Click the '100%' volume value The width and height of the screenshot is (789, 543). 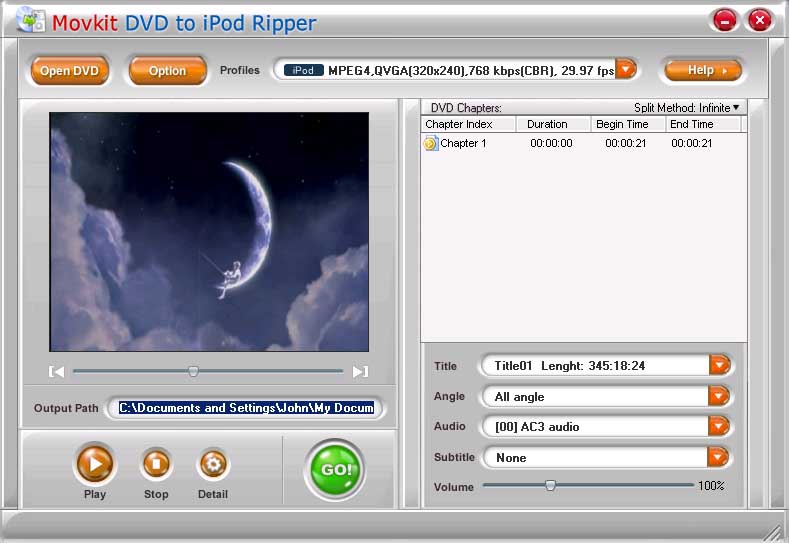pyautogui.click(x=711, y=486)
